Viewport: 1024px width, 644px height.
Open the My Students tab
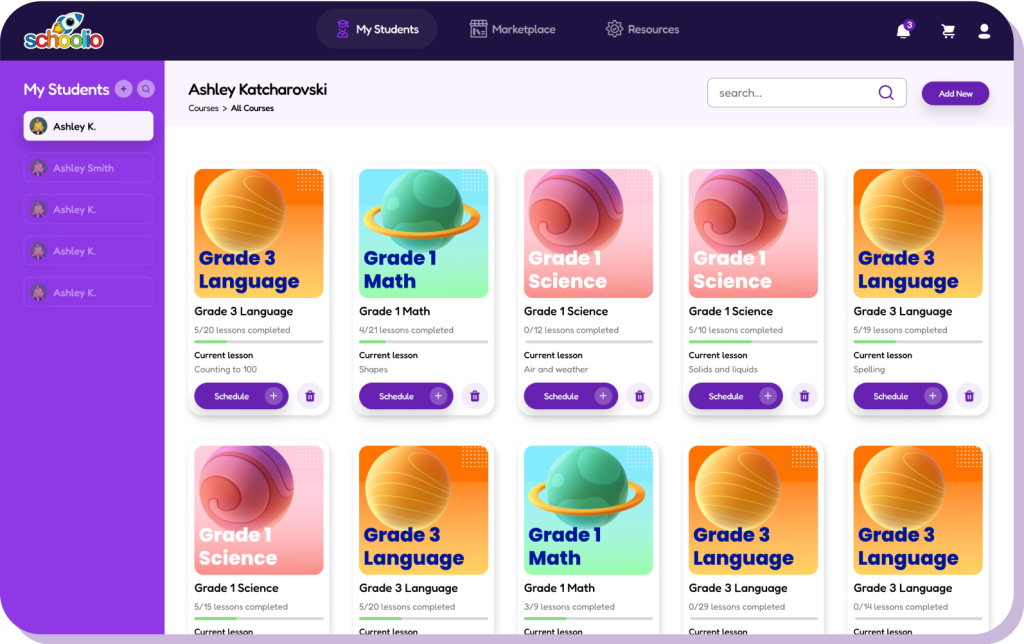pos(377,29)
